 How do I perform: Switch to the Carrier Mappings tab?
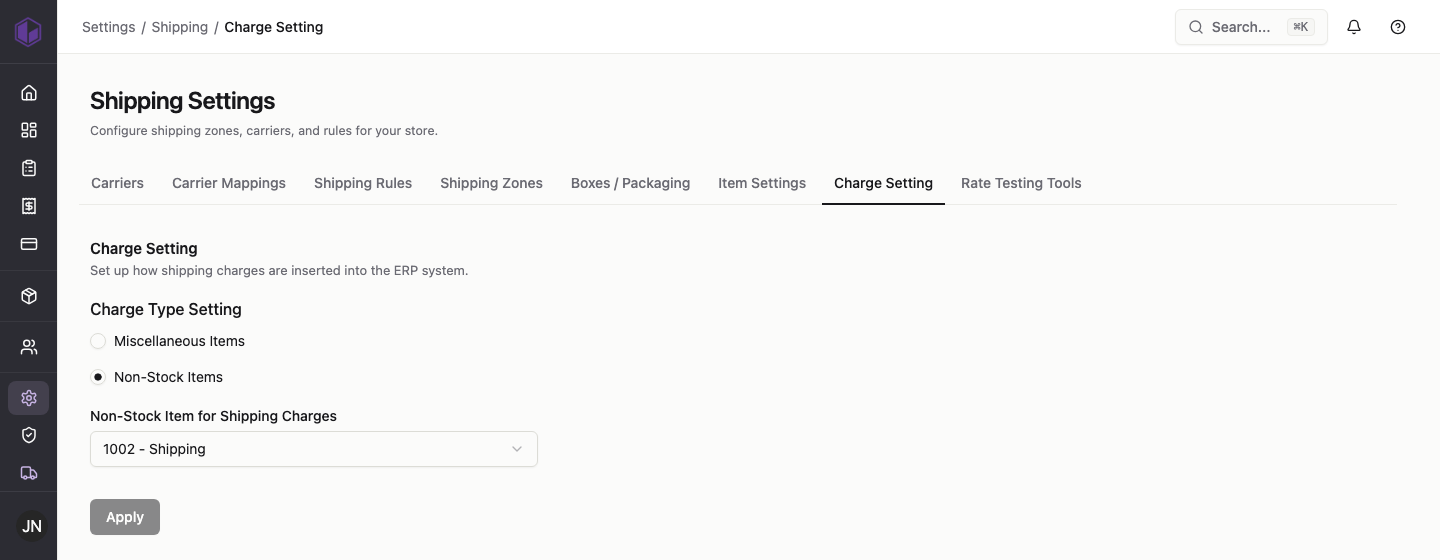[229, 183]
